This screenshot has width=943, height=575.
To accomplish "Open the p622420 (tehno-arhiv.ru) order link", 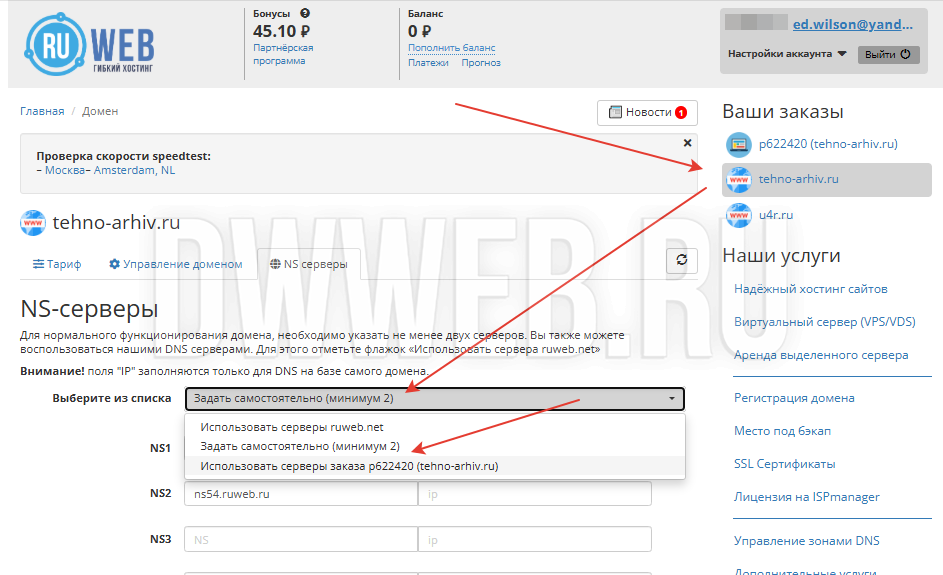I will coord(828,144).
